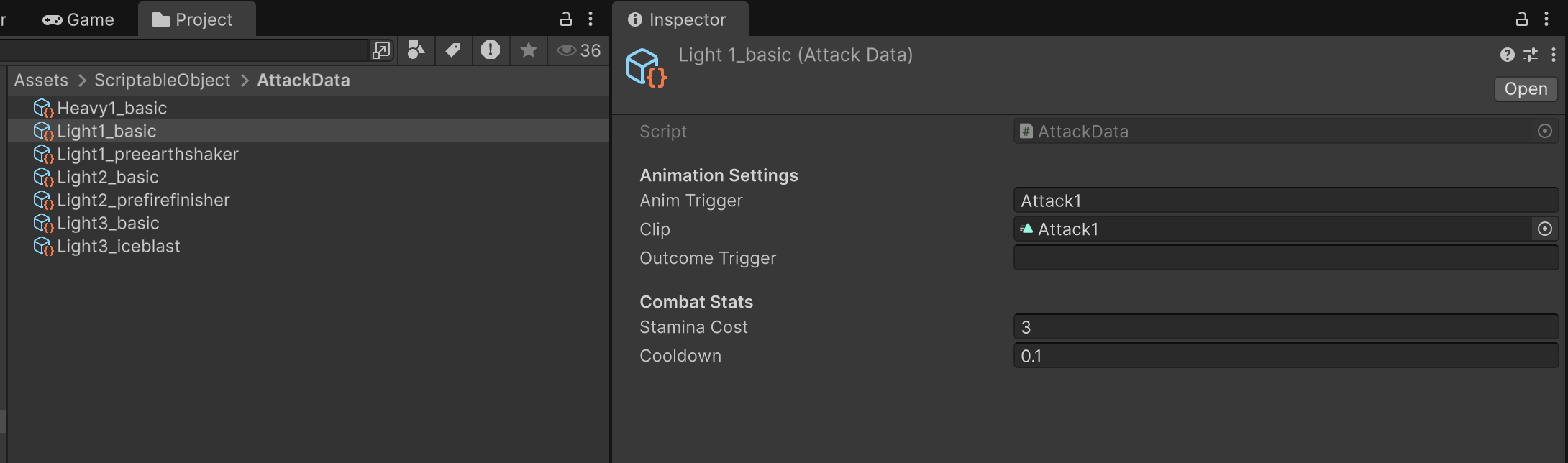Click Search by Label tag icon

pos(453,50)
